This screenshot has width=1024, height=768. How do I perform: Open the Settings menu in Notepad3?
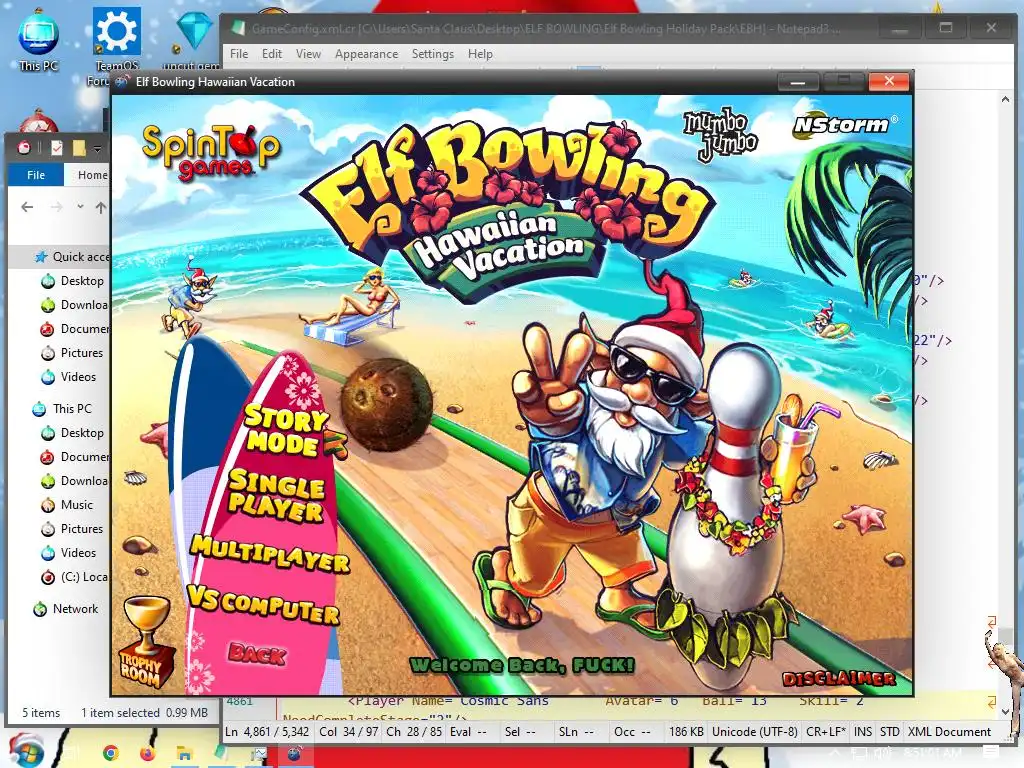[x=432, y=54]
